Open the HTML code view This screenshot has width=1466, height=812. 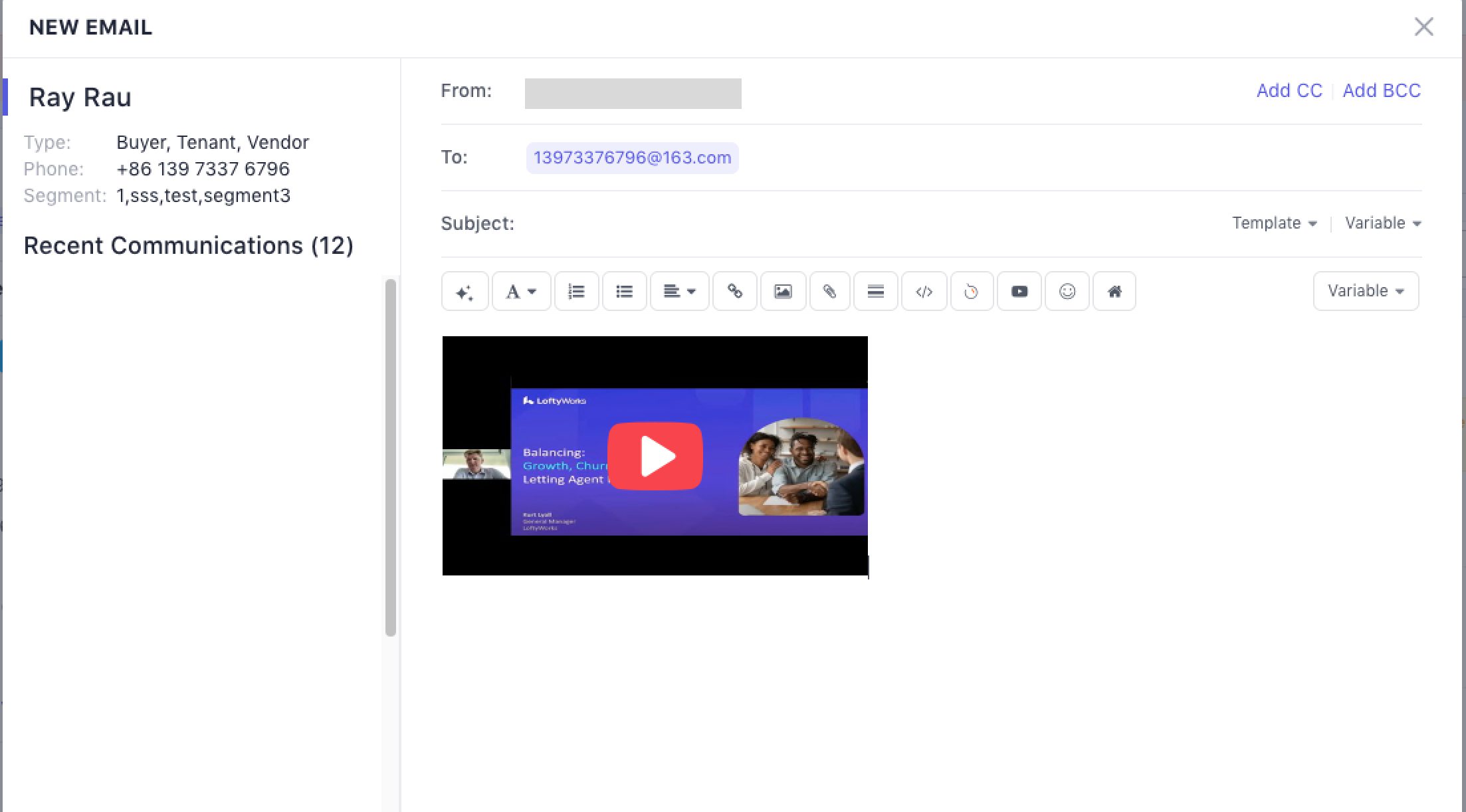click(924, 291)
